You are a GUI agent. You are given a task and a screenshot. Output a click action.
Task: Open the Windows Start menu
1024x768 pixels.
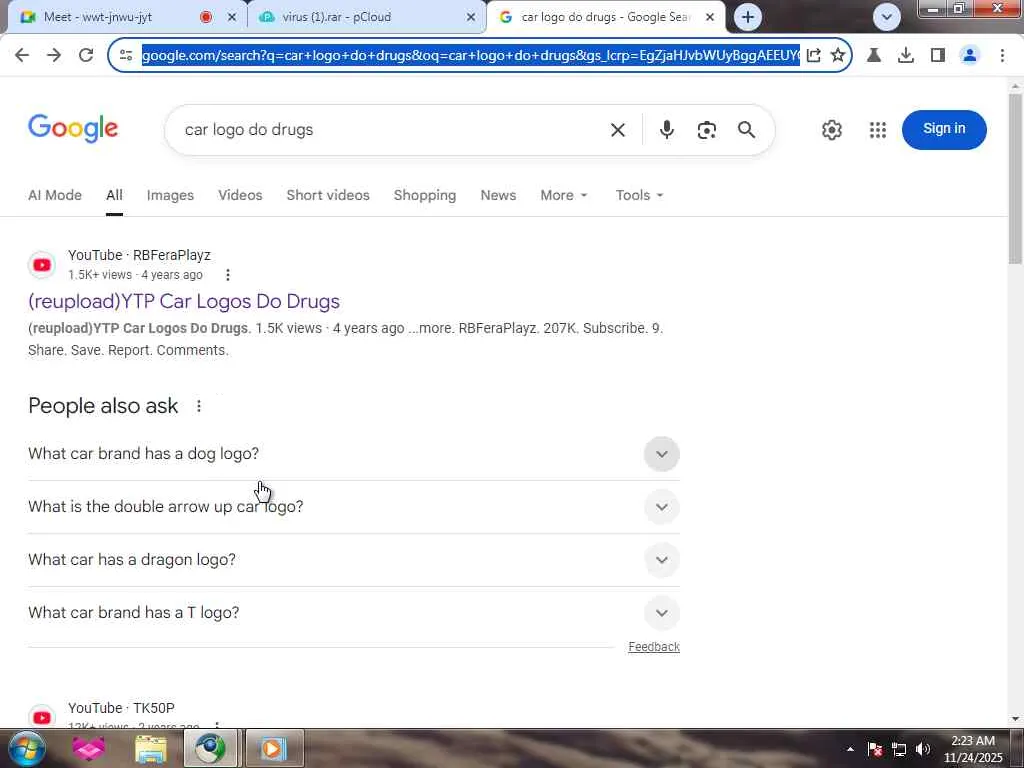click(25, 748)
